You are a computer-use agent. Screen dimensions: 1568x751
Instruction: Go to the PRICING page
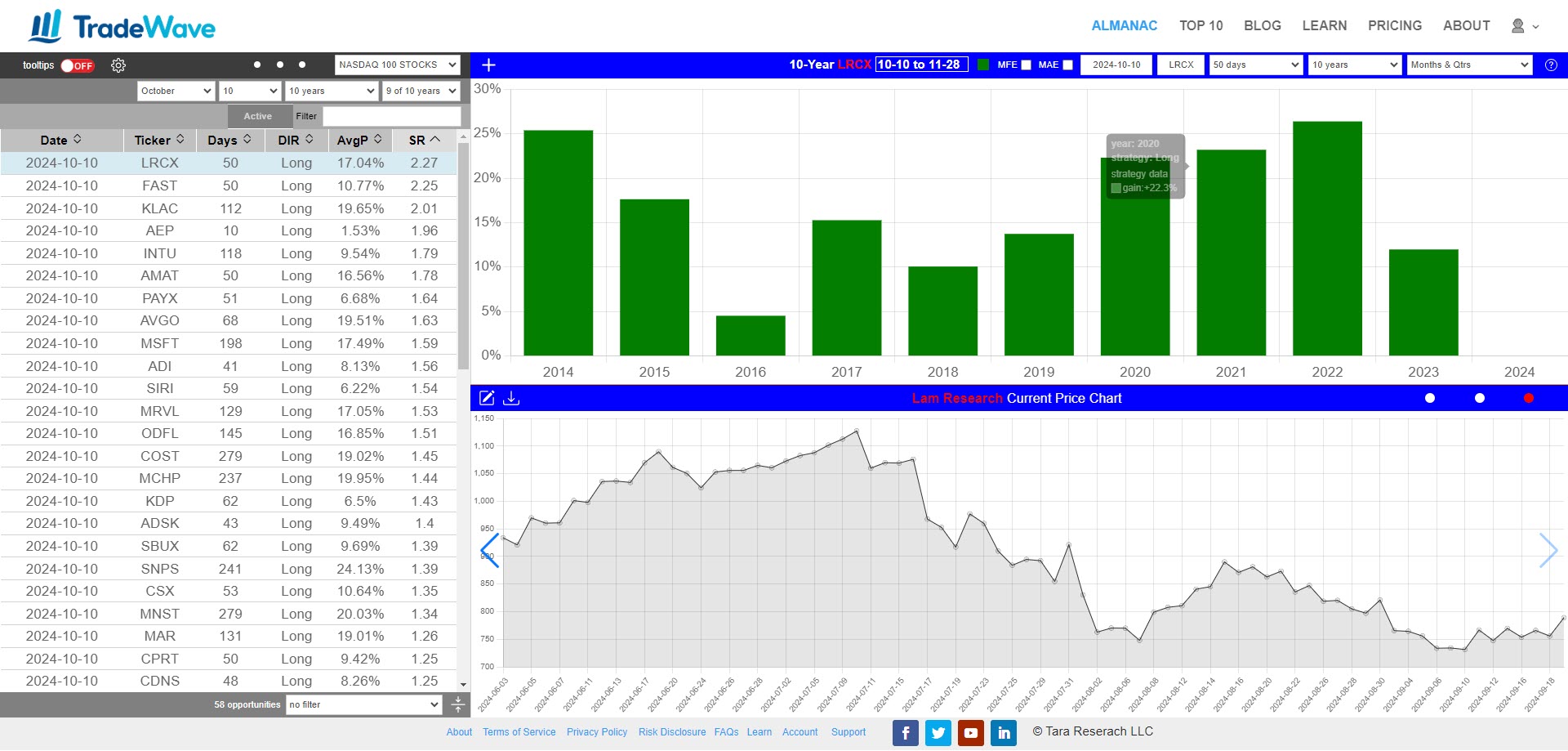[1394, 25]
